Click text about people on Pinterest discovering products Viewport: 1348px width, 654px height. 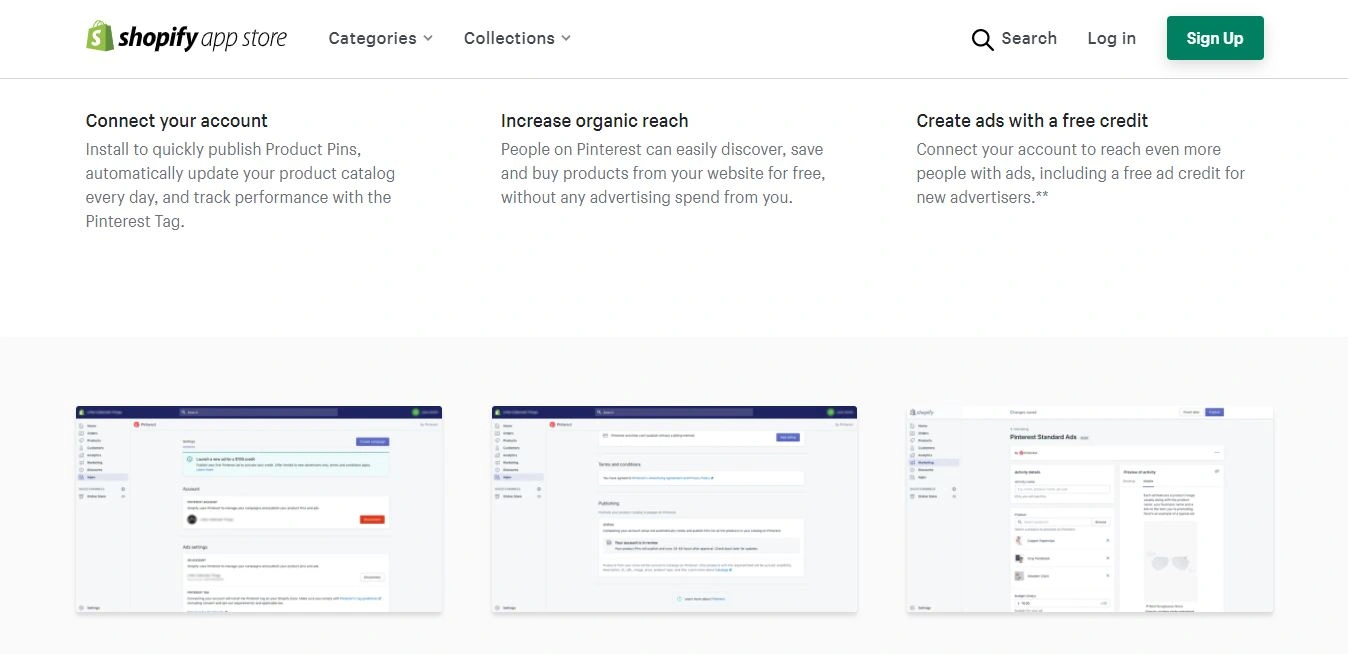point(663,173)
